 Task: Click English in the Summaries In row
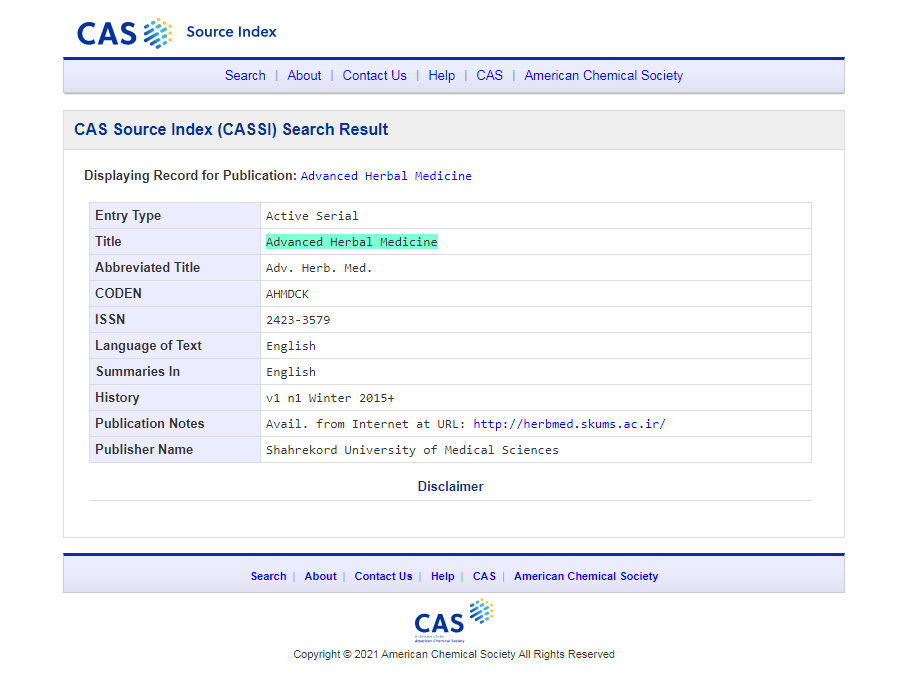coord(291,372)
